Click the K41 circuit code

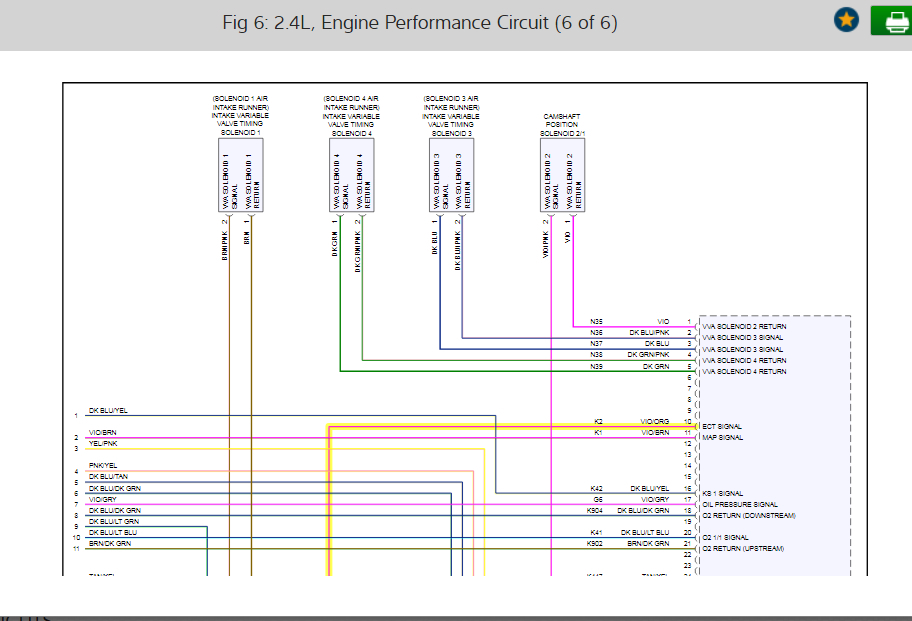pyautogui.click(x=596, y=533)
